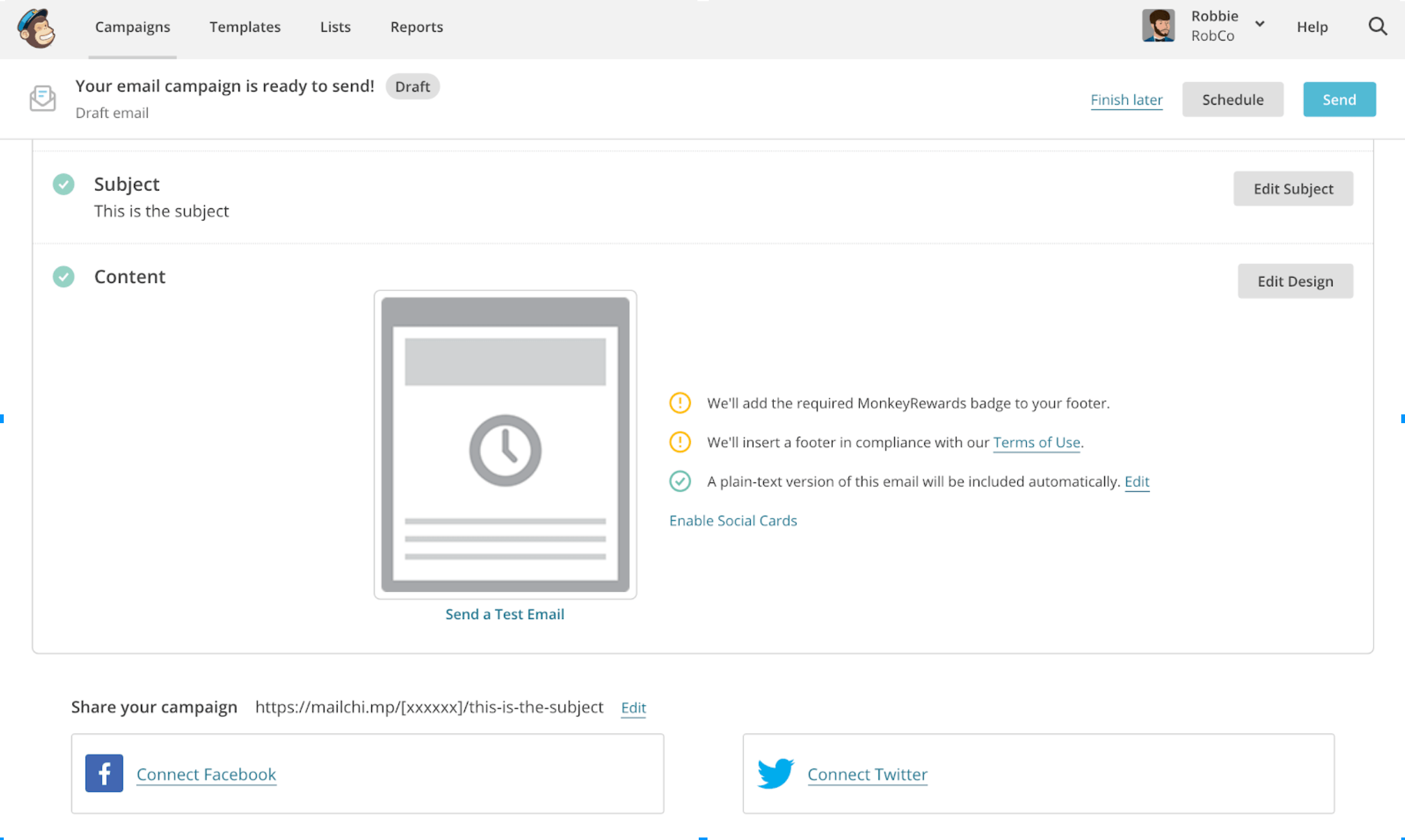
Task: Click the Mailchimp monkey logo
Action: (36, 28)
